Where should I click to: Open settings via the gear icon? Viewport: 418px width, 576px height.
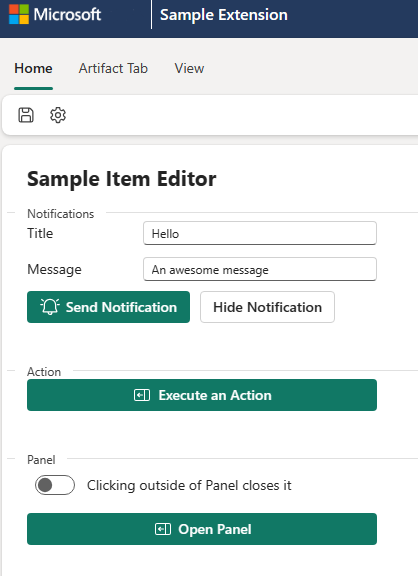tap(58, 115)
